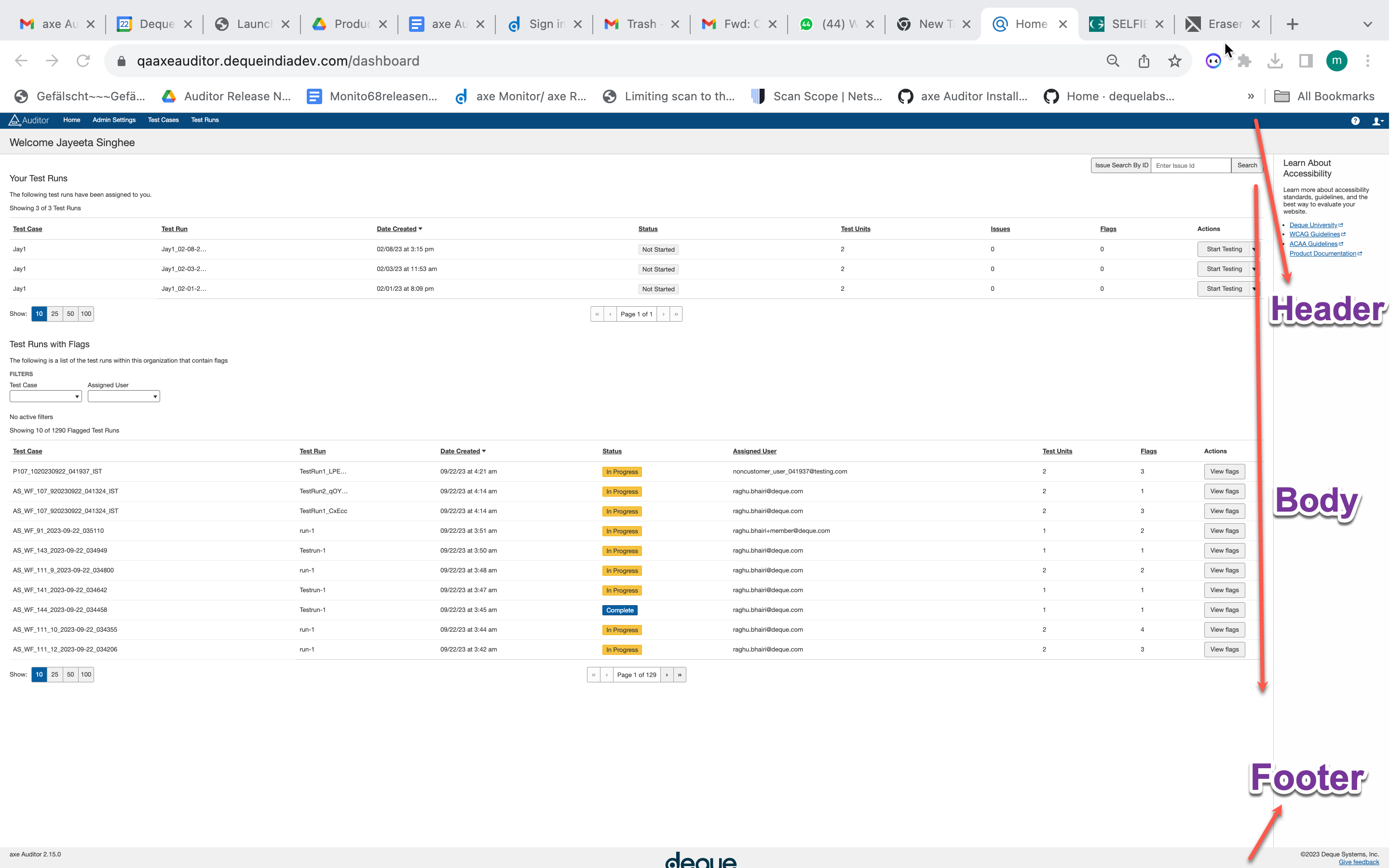
Task: Show 100 flagged test runs per page
Action: (85, 675)
